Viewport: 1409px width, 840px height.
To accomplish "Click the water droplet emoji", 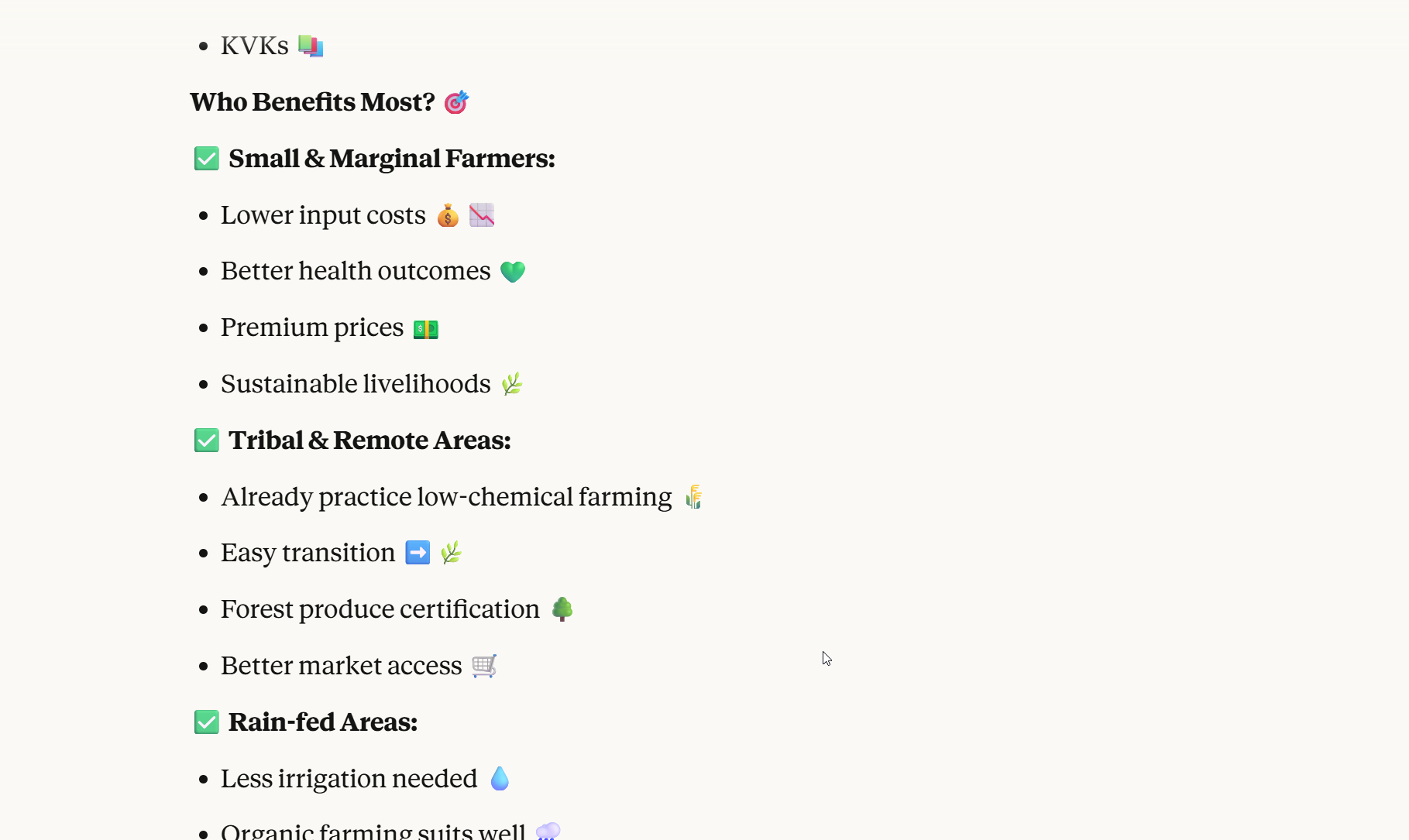I will (x=500, y=779).
